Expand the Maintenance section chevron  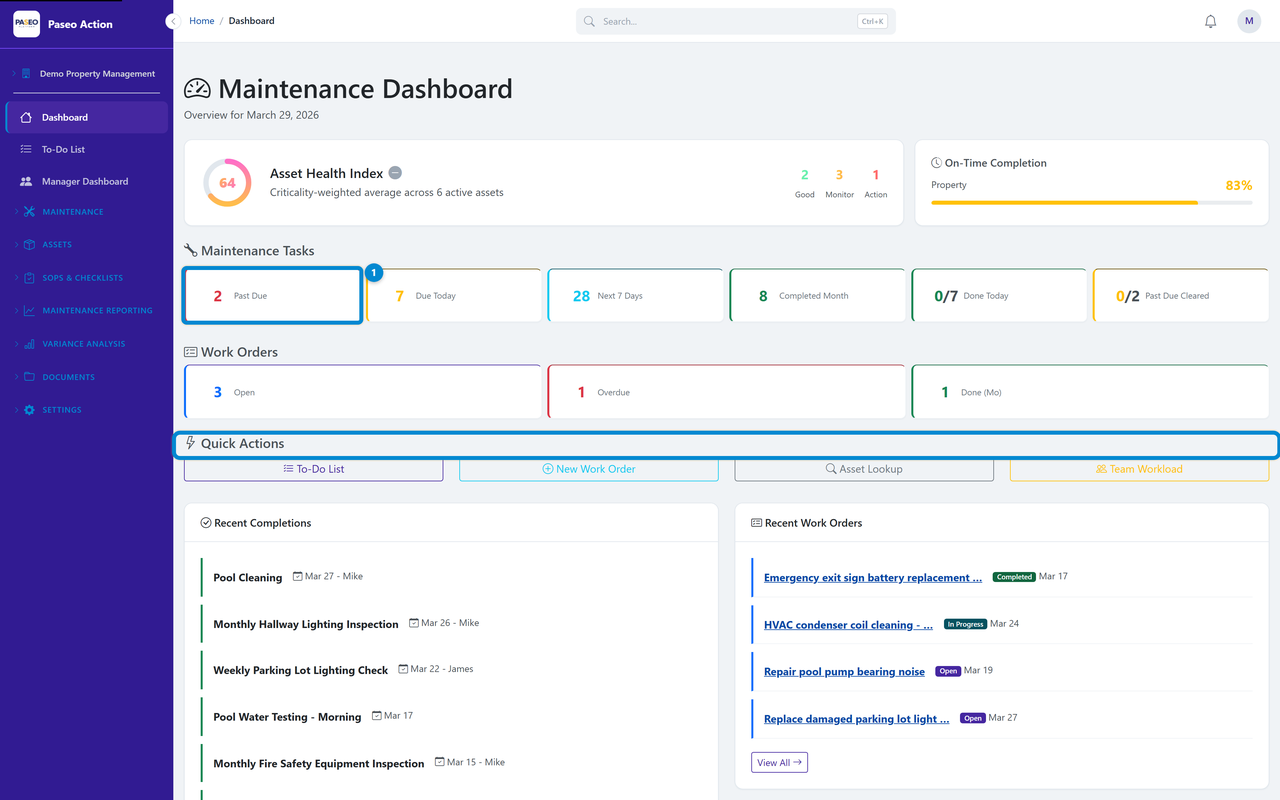pos(16,212)
